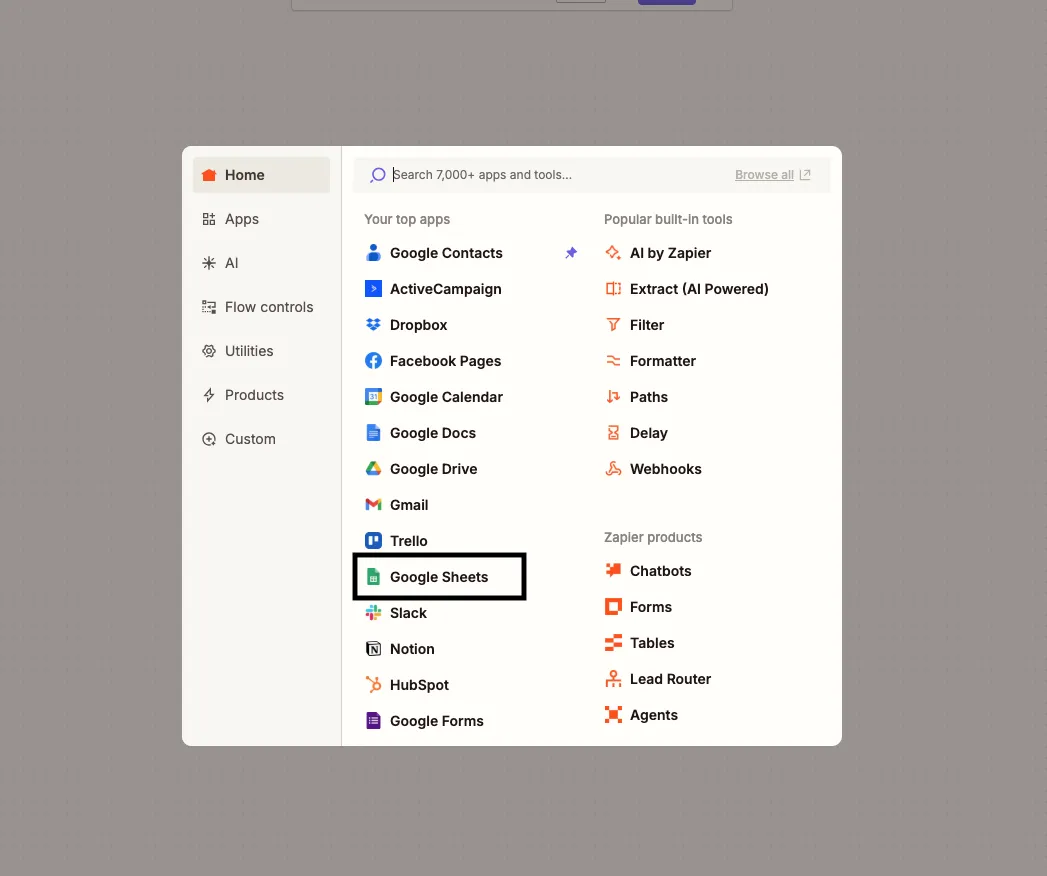Select the ActiveCampaign icon
The height and width of the screenshot is (876, 1047).
(373, 289)
